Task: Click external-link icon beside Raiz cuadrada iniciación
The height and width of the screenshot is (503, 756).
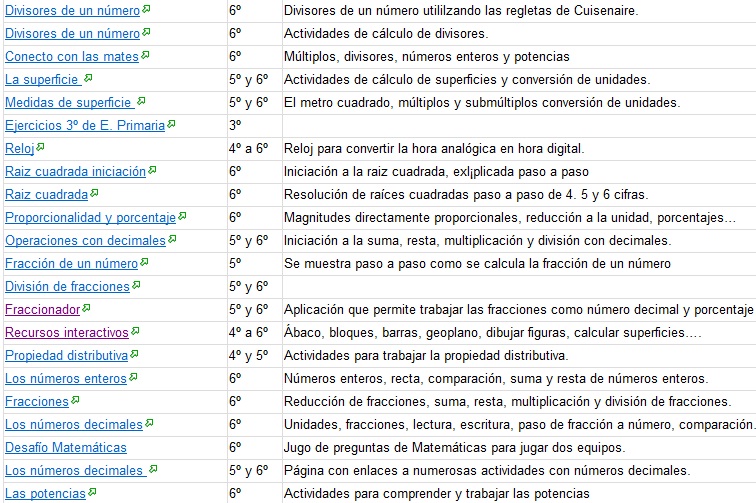Action: 152,170
